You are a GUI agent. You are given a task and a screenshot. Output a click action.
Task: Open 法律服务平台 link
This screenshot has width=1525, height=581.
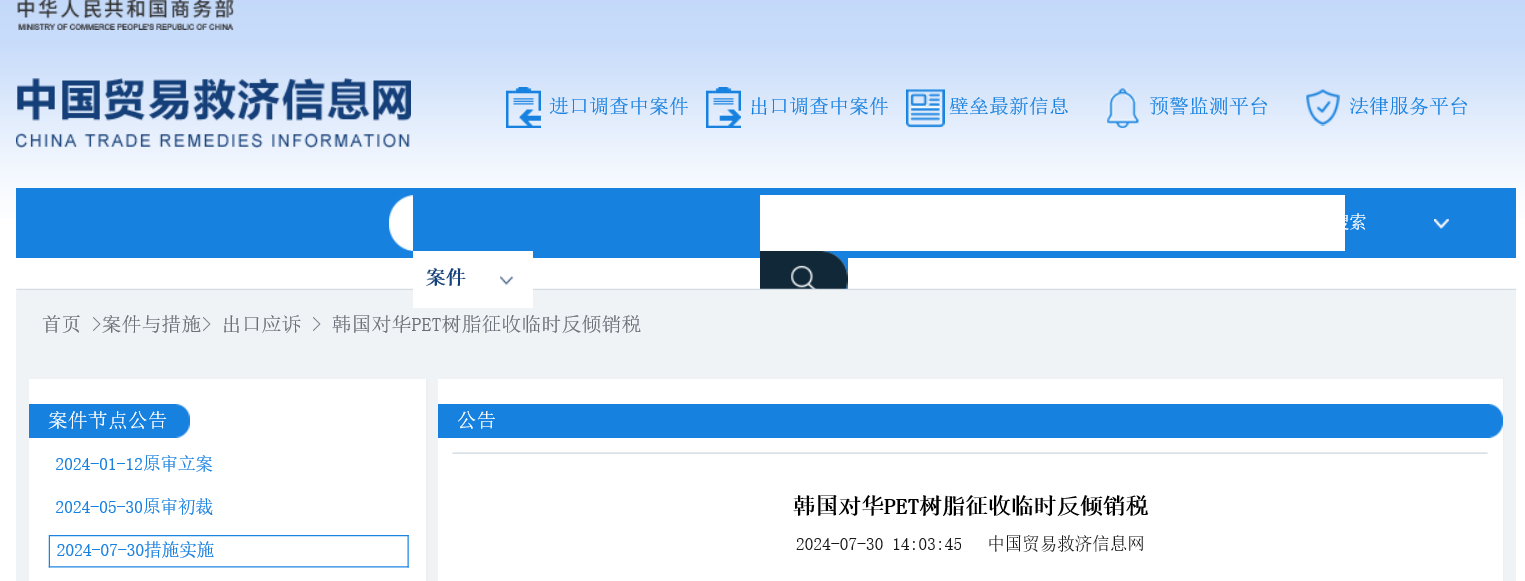pos(1409,106)
